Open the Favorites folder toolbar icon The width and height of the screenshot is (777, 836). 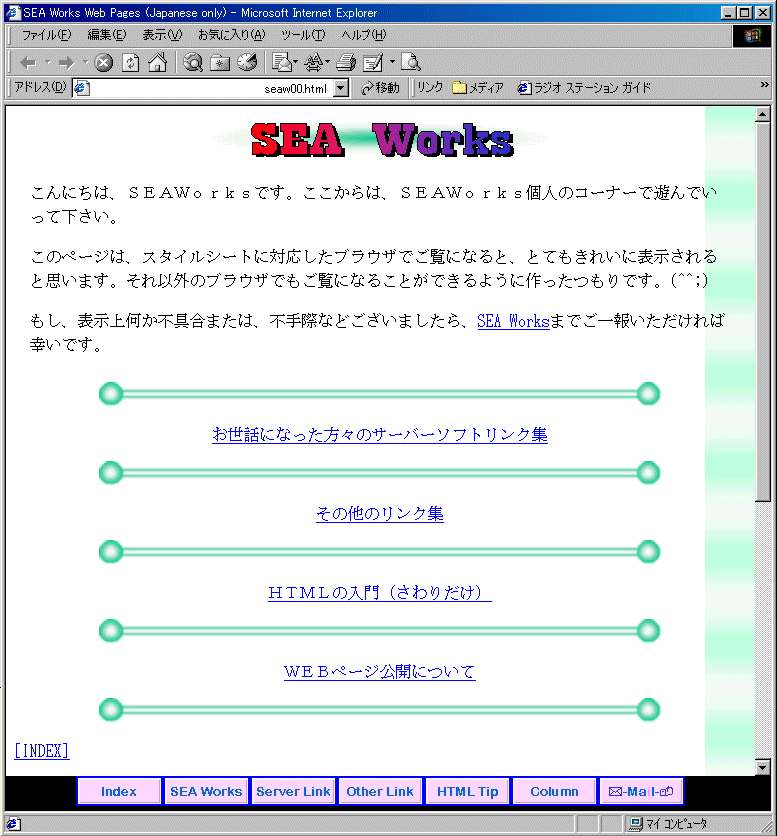(x=220, y=63)
